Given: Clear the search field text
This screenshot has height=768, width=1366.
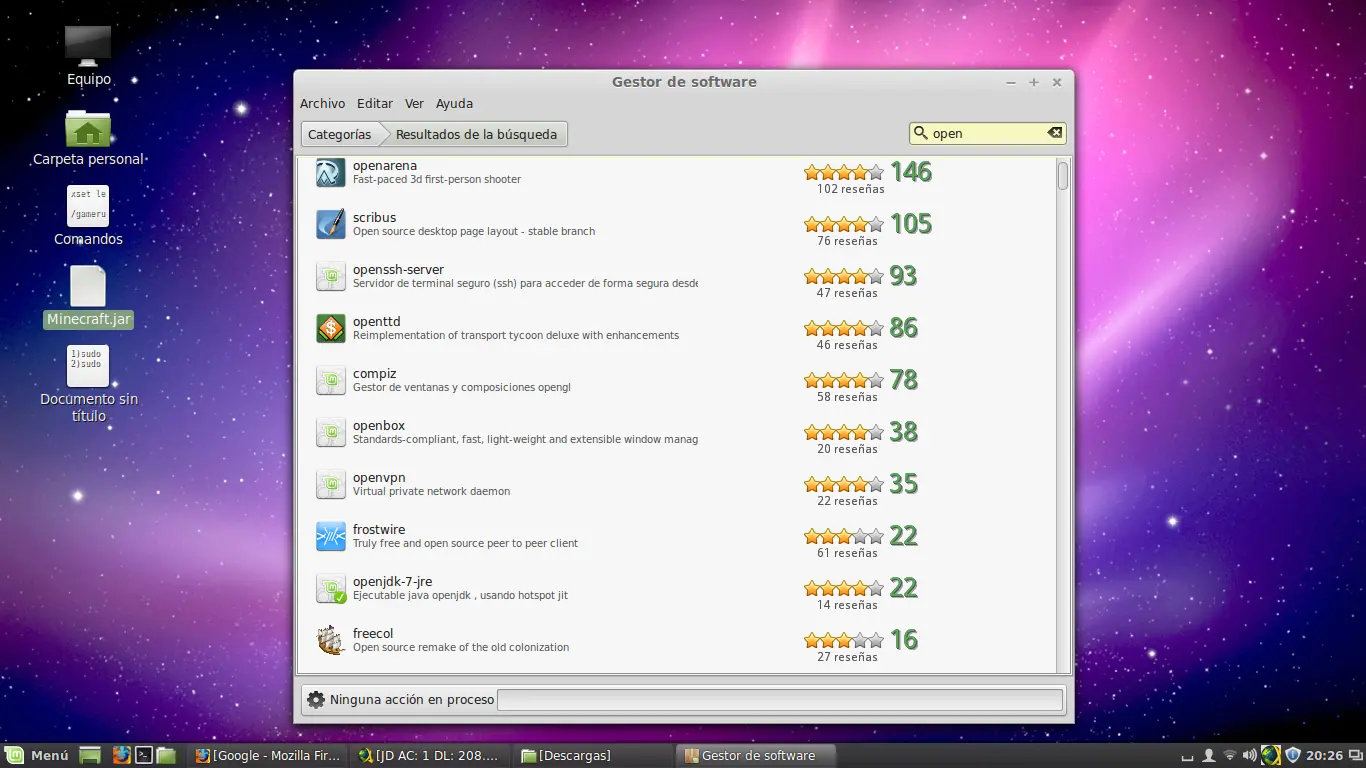Looking at the screenshot, I should 1054,133.
